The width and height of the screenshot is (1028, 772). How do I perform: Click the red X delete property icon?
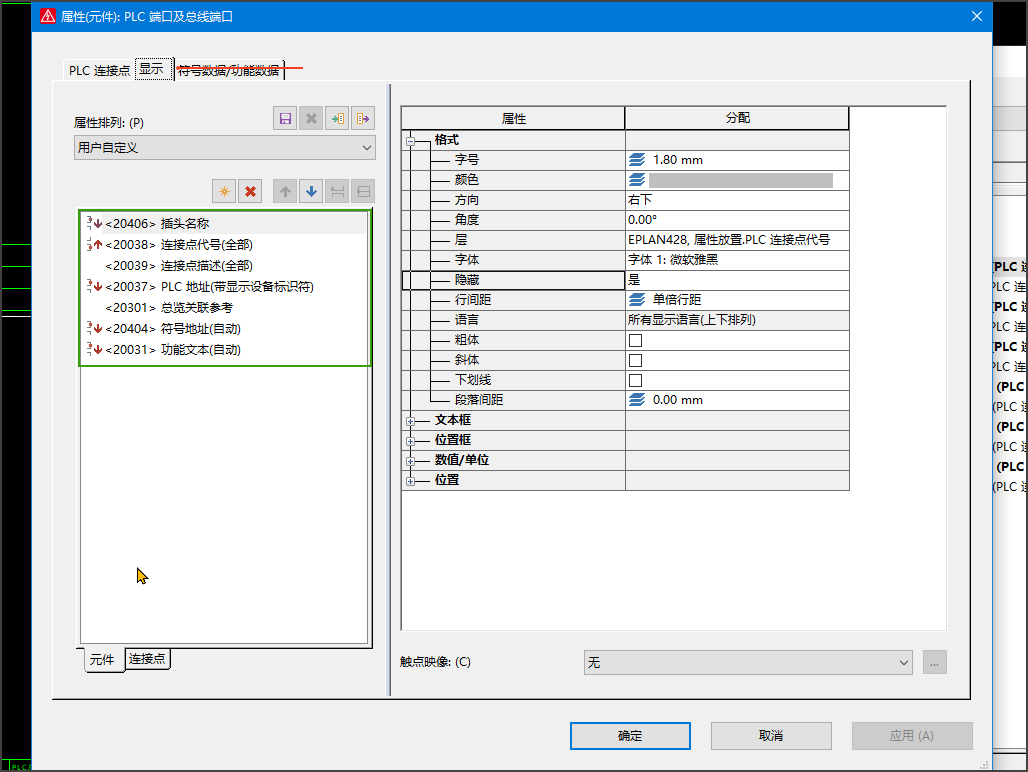pos(250,191)
